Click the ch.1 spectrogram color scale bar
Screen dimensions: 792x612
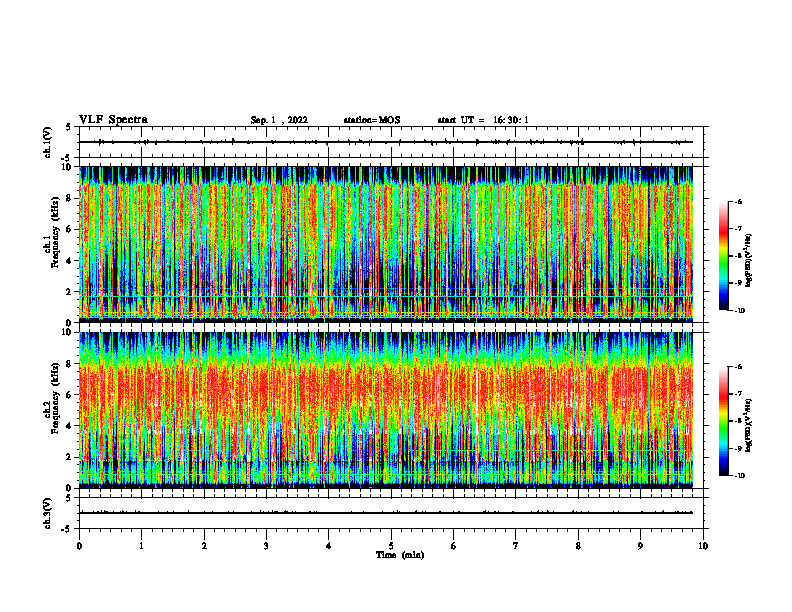(x=723, y=256)
